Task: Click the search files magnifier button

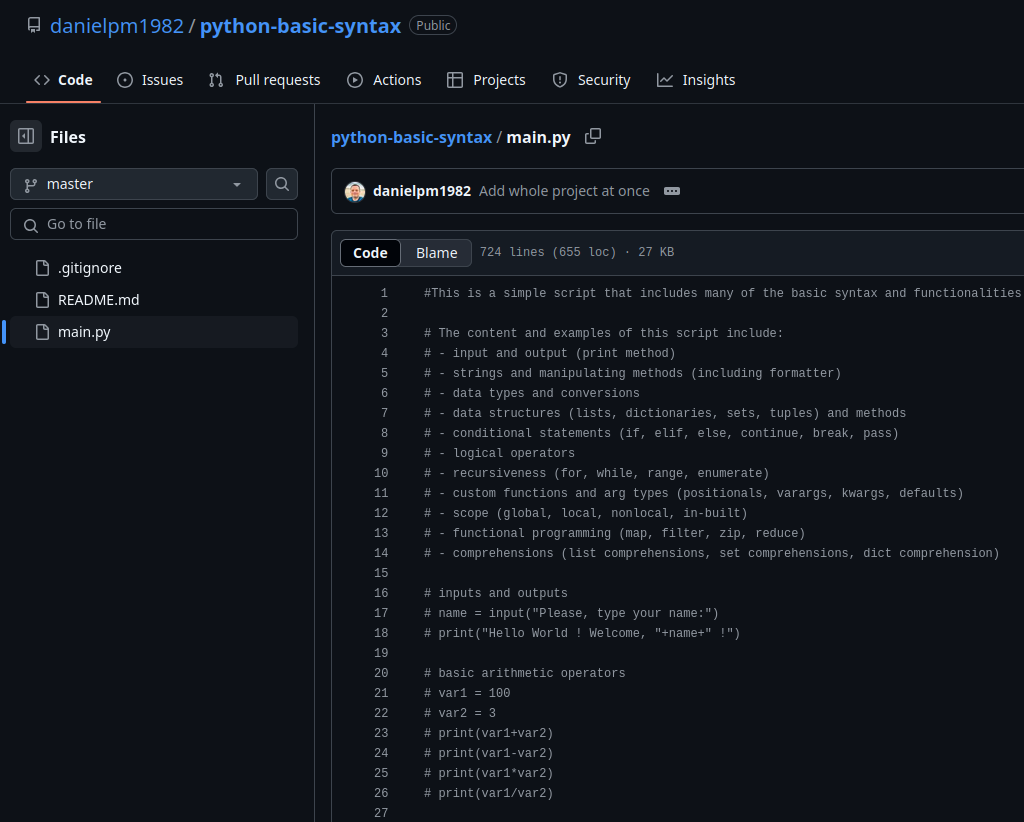Action: point(282,184)
